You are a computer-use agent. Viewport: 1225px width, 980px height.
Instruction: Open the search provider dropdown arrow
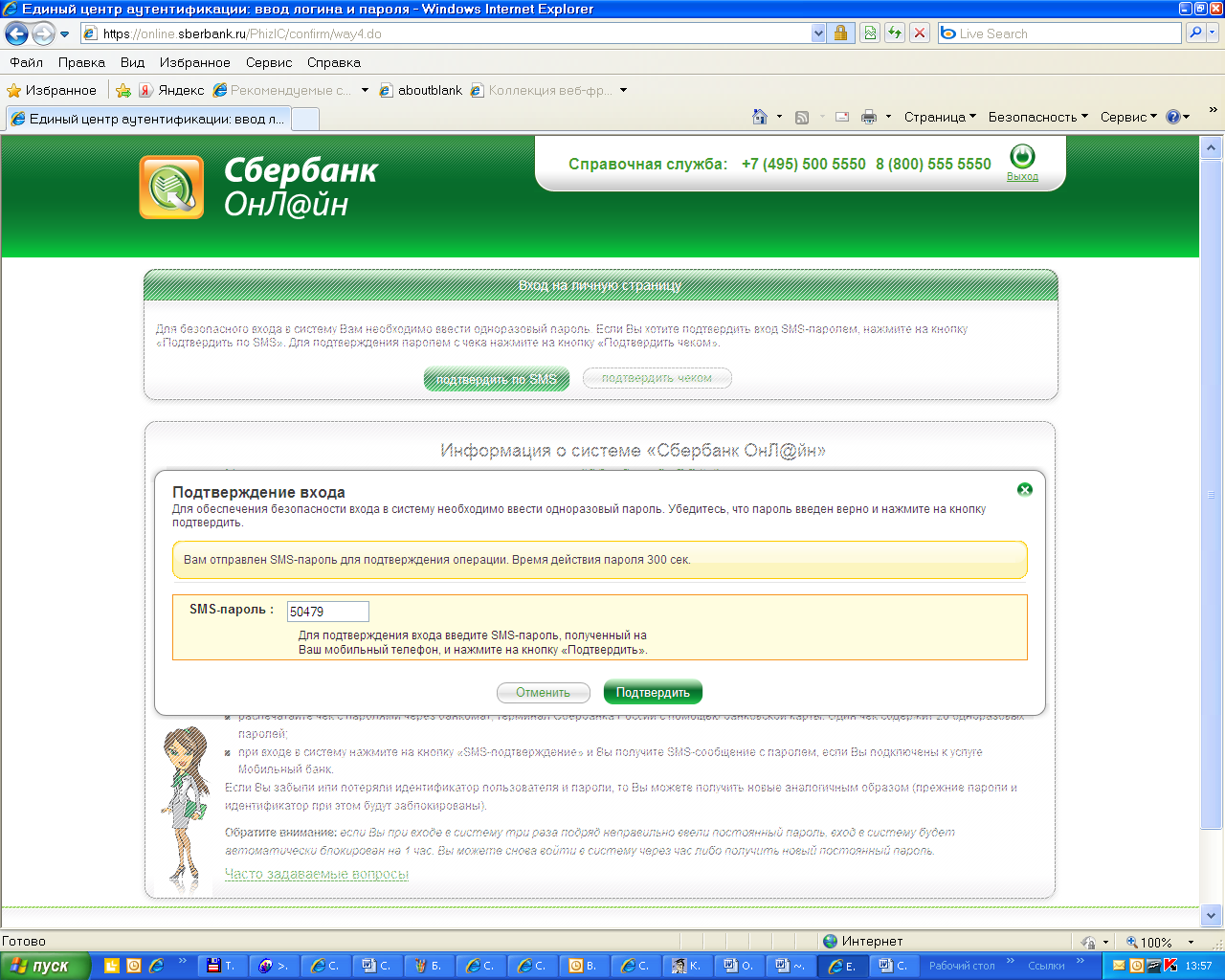pos(1213,33)
